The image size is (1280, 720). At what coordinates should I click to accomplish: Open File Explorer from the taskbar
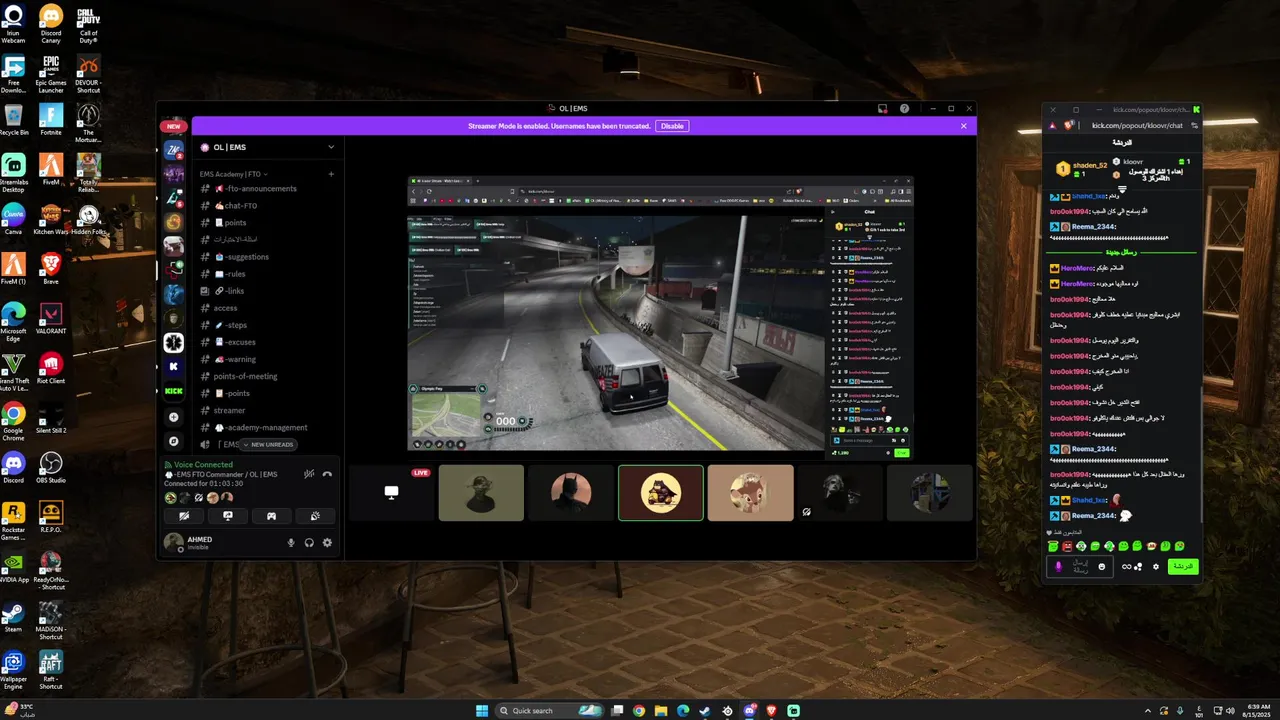click(661, 710)
